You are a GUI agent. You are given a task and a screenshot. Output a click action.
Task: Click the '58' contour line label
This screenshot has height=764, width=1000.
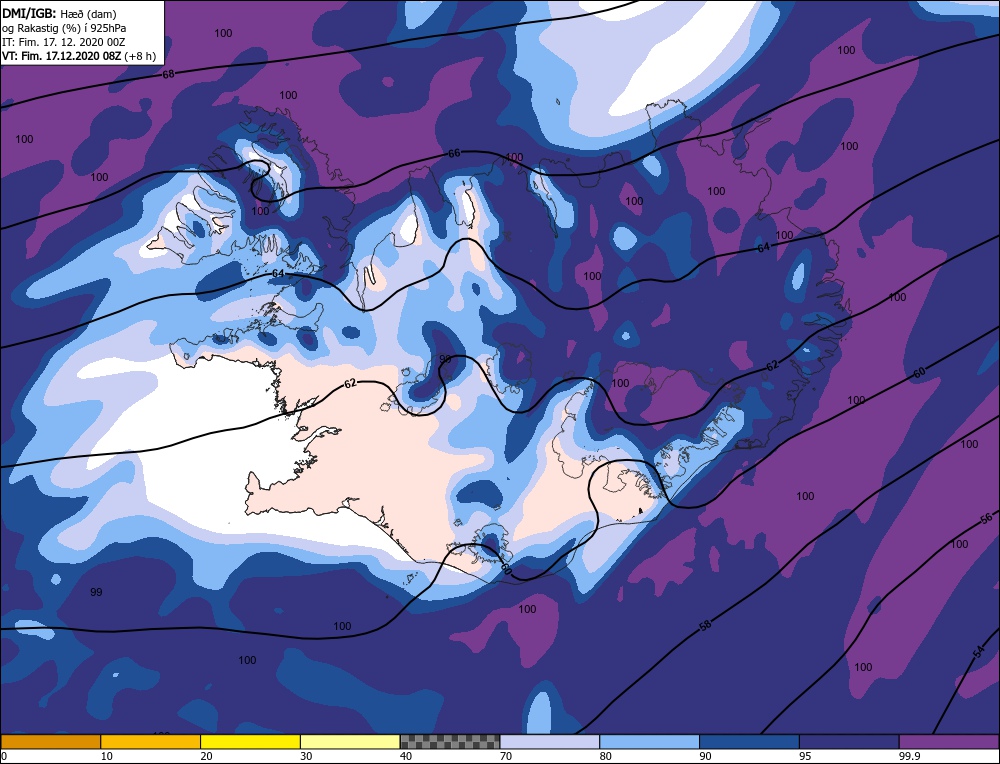pos(705,626)
